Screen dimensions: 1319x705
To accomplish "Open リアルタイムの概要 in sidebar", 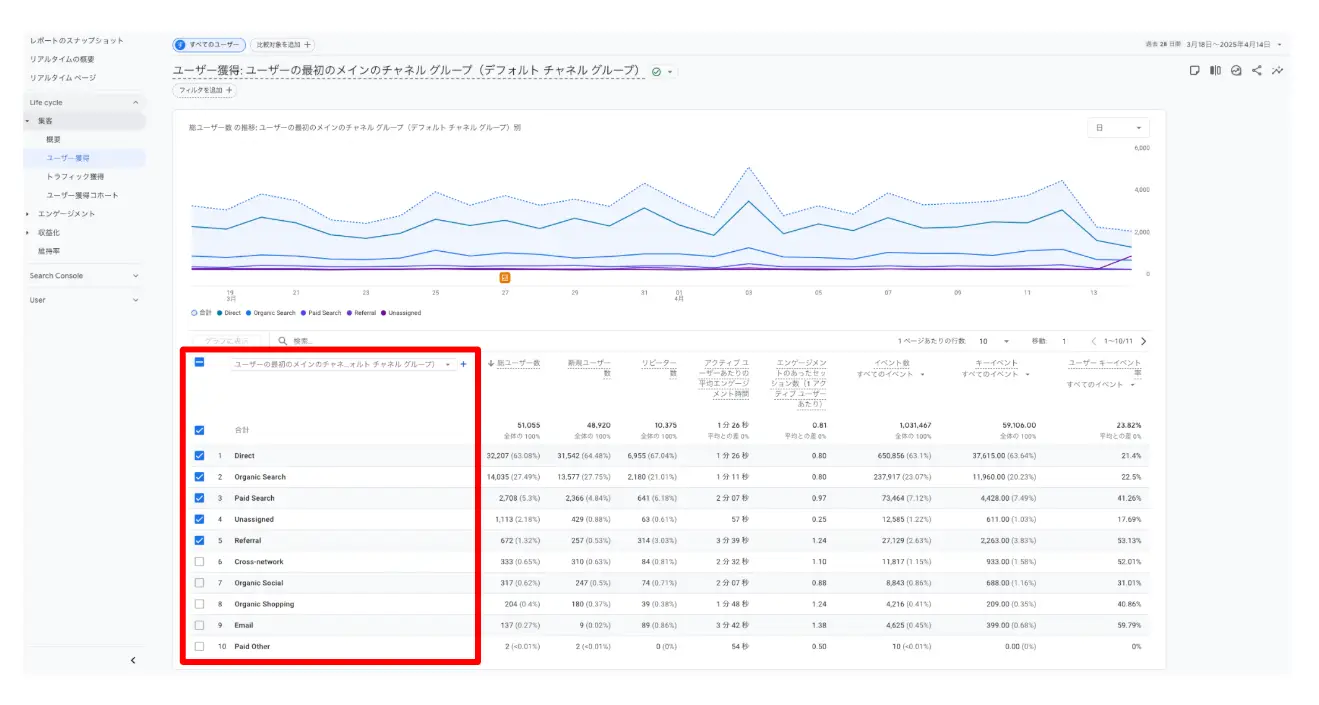I will (x=62, y=59).
